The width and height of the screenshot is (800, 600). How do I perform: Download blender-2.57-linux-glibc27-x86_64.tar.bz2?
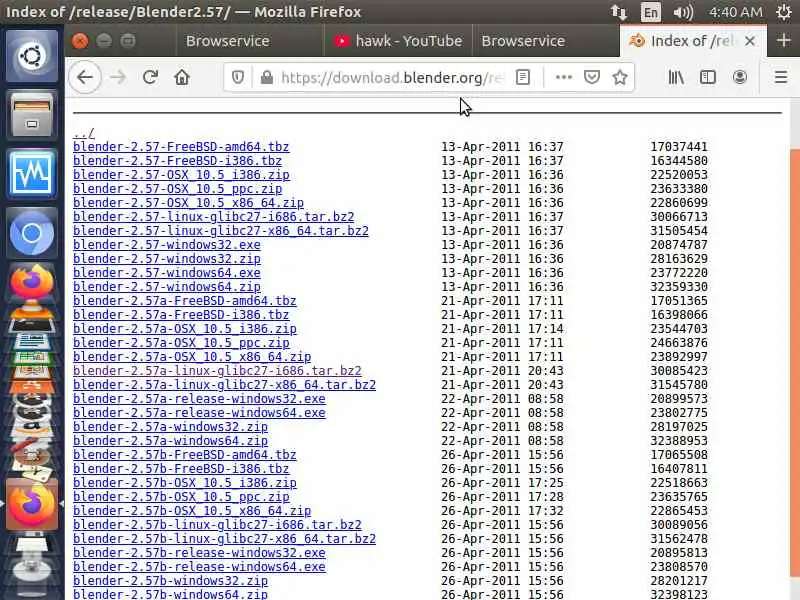pyautogui.click(x=221, y=231)
